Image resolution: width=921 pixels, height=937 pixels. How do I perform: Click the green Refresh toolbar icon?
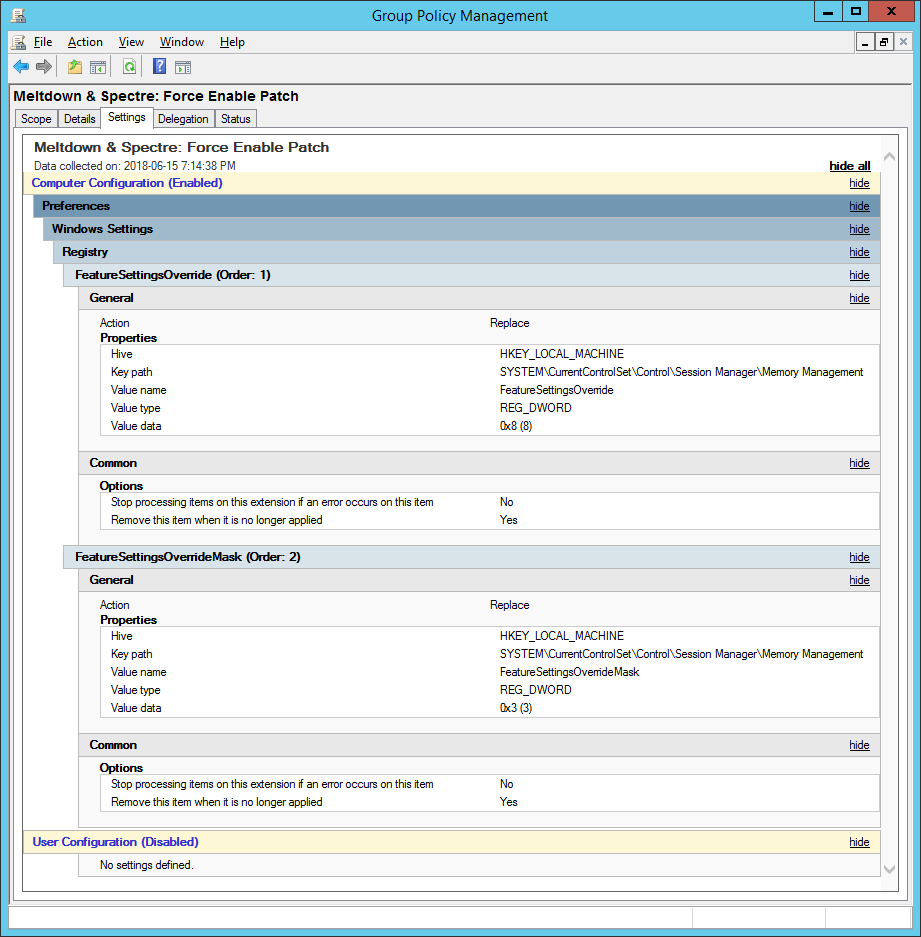pos(129,67)
